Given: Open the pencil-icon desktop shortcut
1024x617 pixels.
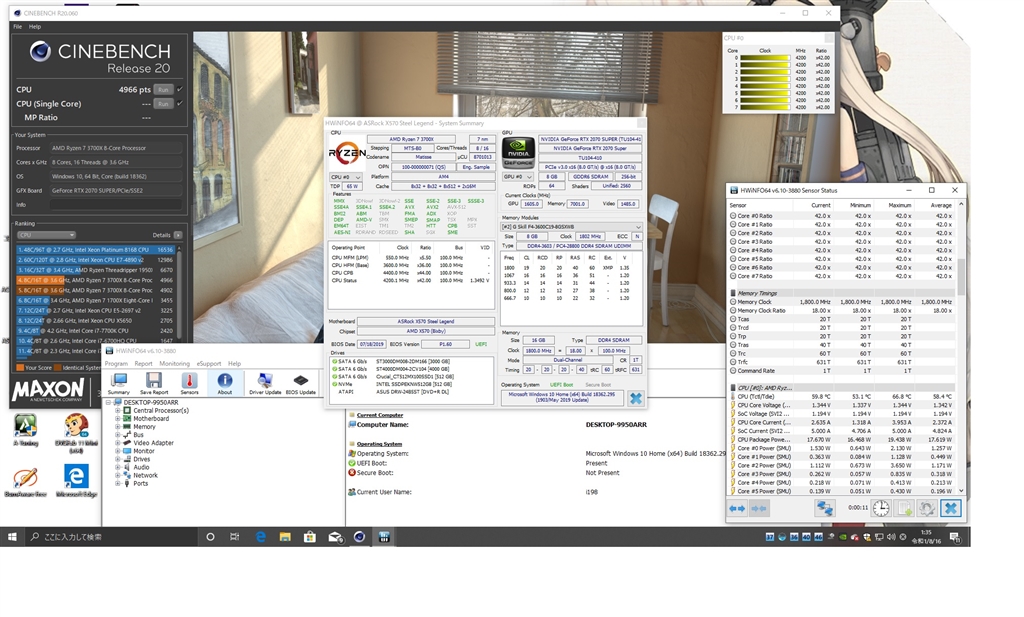Looking at the screenshot, I should (x=25, y=481).
